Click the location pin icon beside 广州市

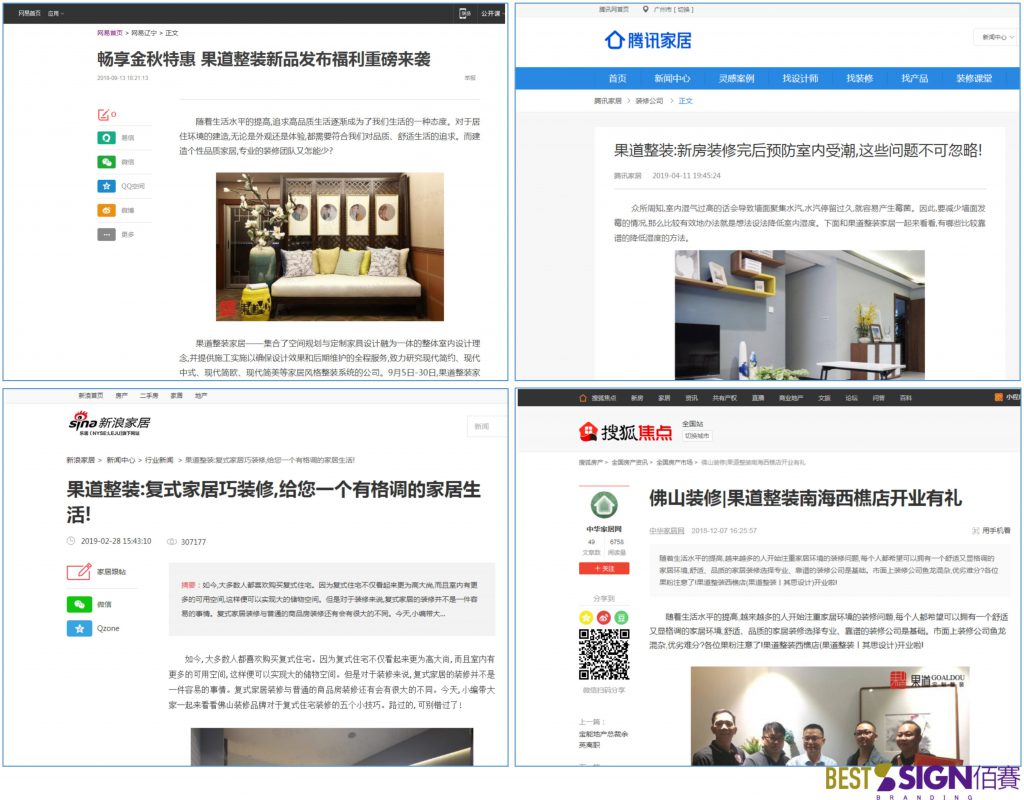tap(646, 9)
